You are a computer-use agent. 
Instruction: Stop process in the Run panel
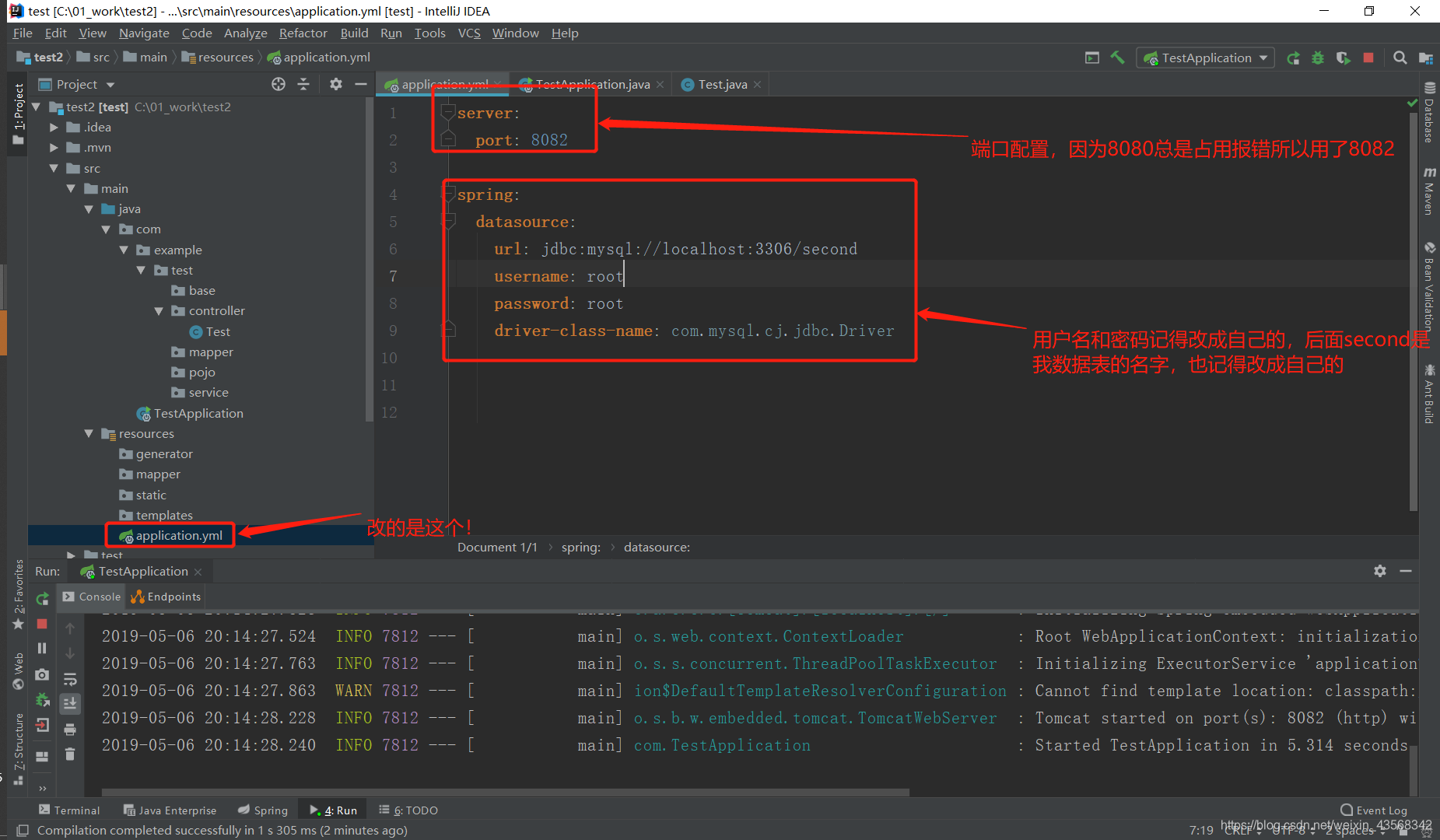42,624
